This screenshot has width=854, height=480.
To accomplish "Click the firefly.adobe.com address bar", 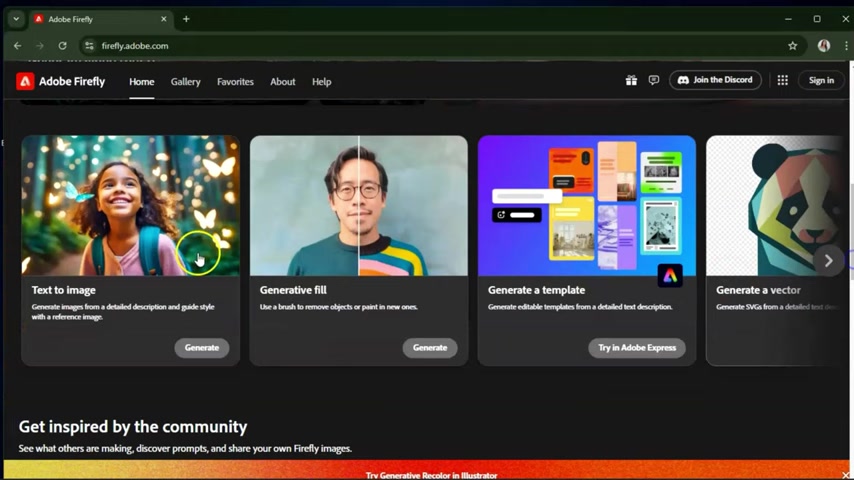I will pos(441,46).
